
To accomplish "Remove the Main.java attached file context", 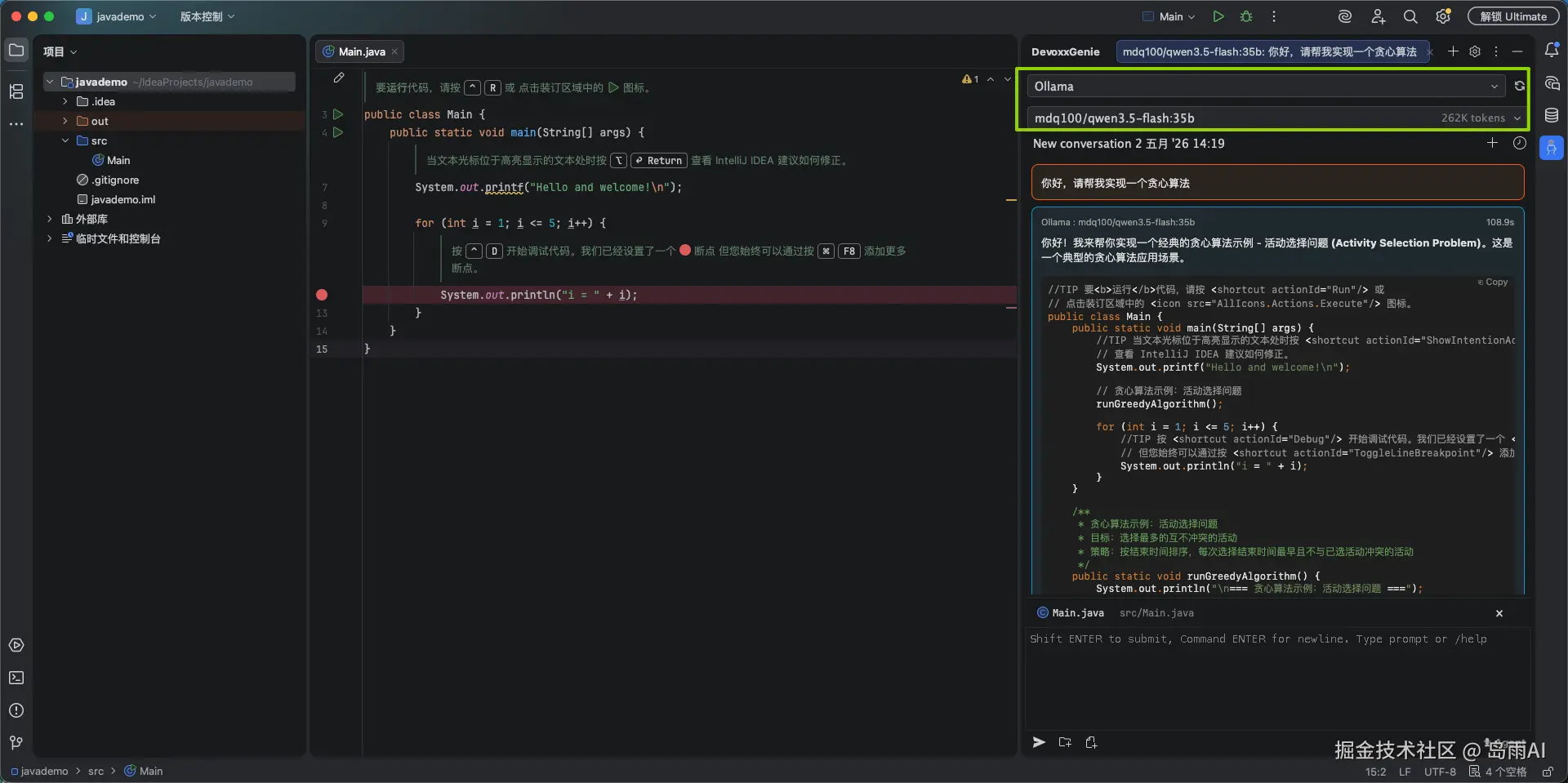I will pyautogui.click(x=1499, y=613).
